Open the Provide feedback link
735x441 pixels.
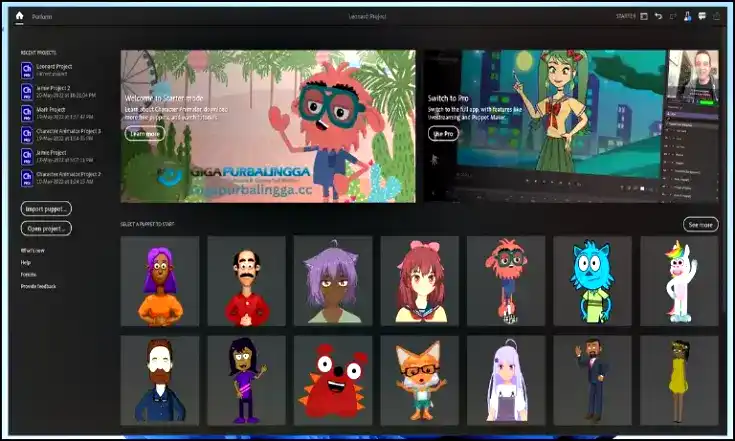coord(38,286)
